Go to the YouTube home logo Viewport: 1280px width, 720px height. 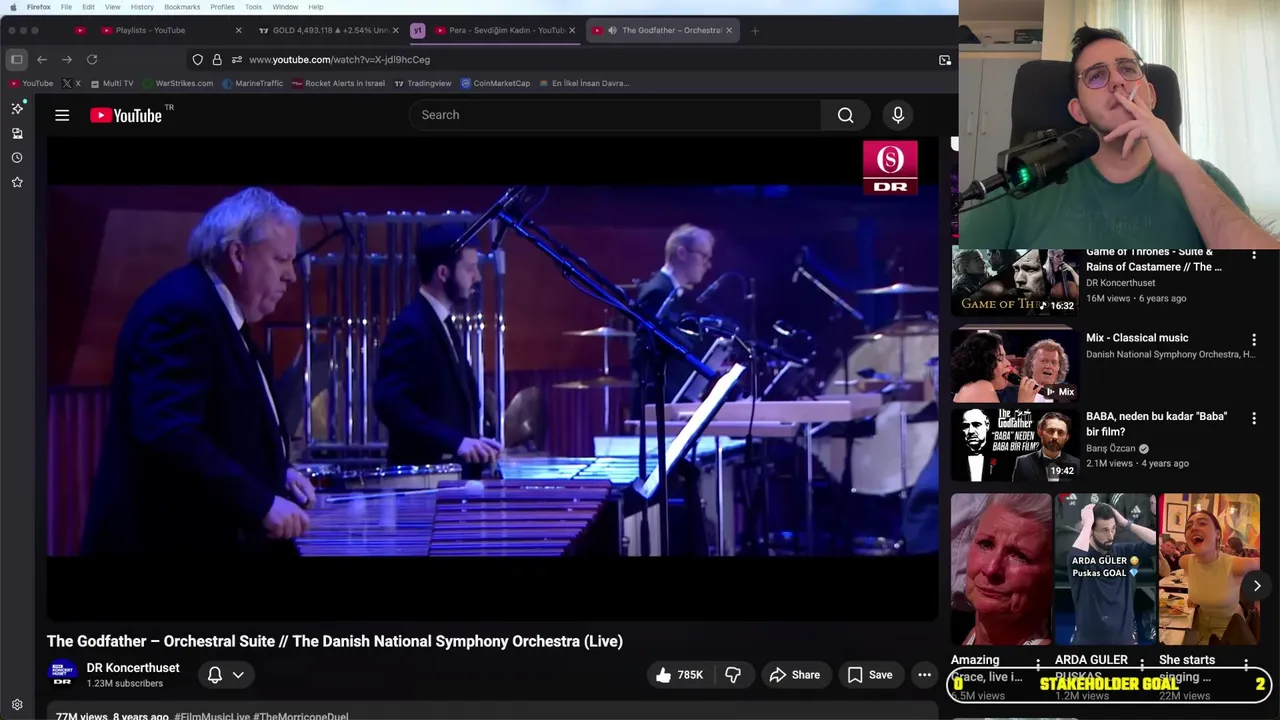point(126,115)
